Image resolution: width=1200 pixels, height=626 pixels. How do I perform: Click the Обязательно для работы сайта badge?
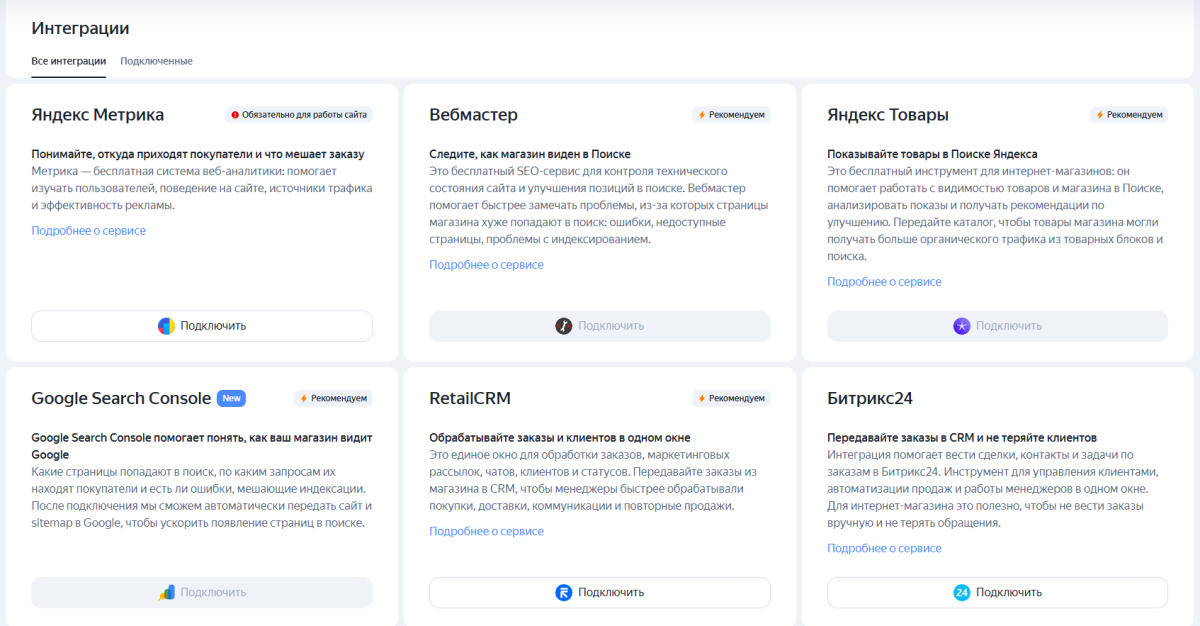point(299,115)
